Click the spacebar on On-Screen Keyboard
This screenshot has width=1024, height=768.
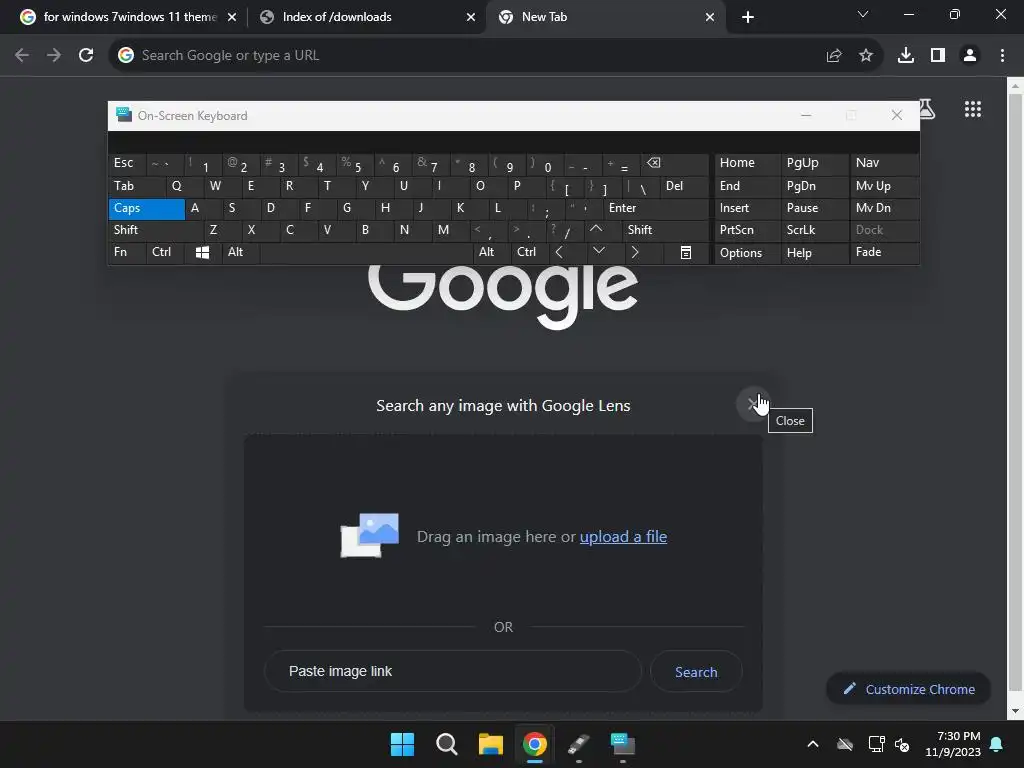point(366,252)
